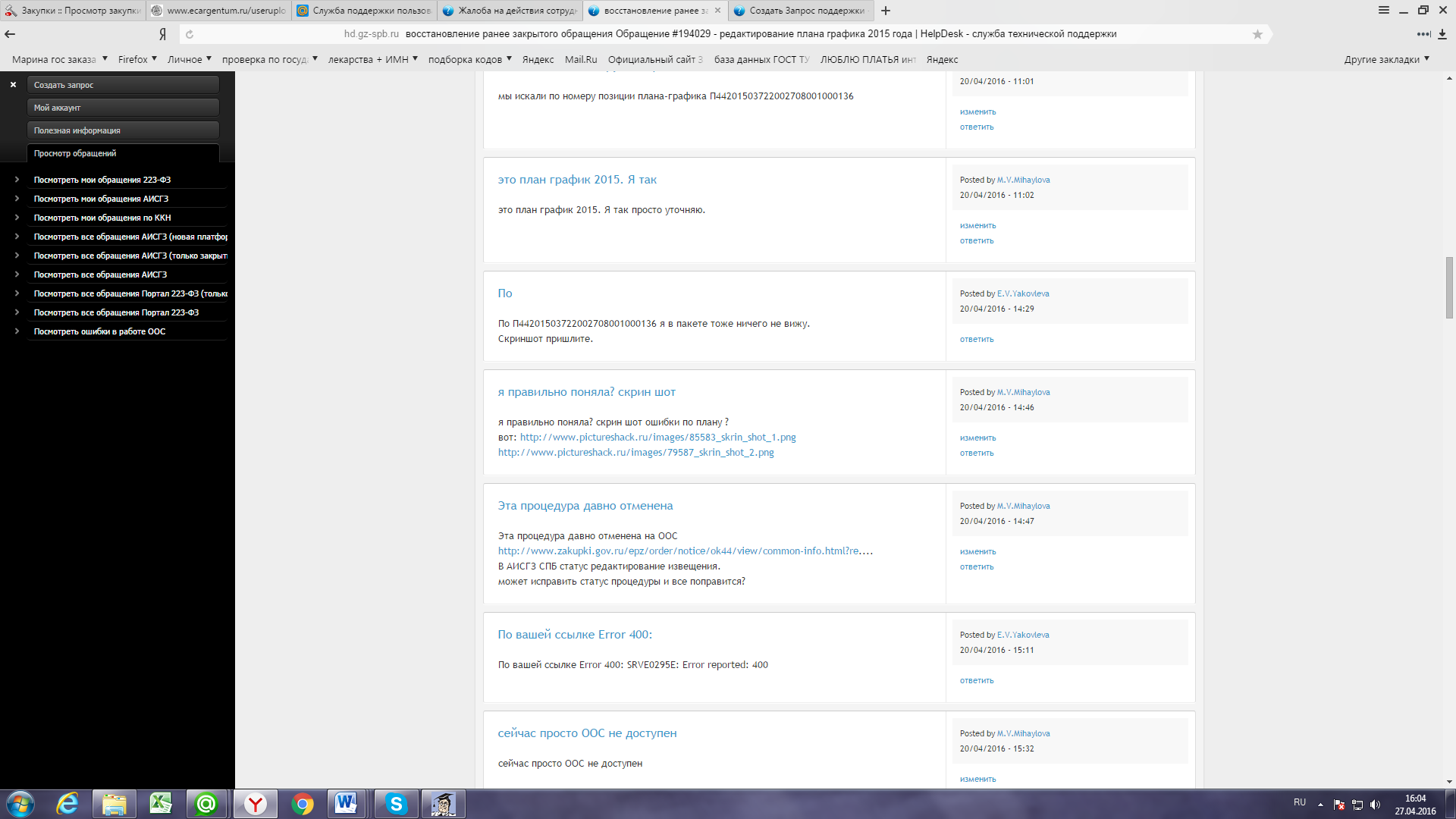
Task: Click Создать запрос sidebar button
Action: click(123, 85)
